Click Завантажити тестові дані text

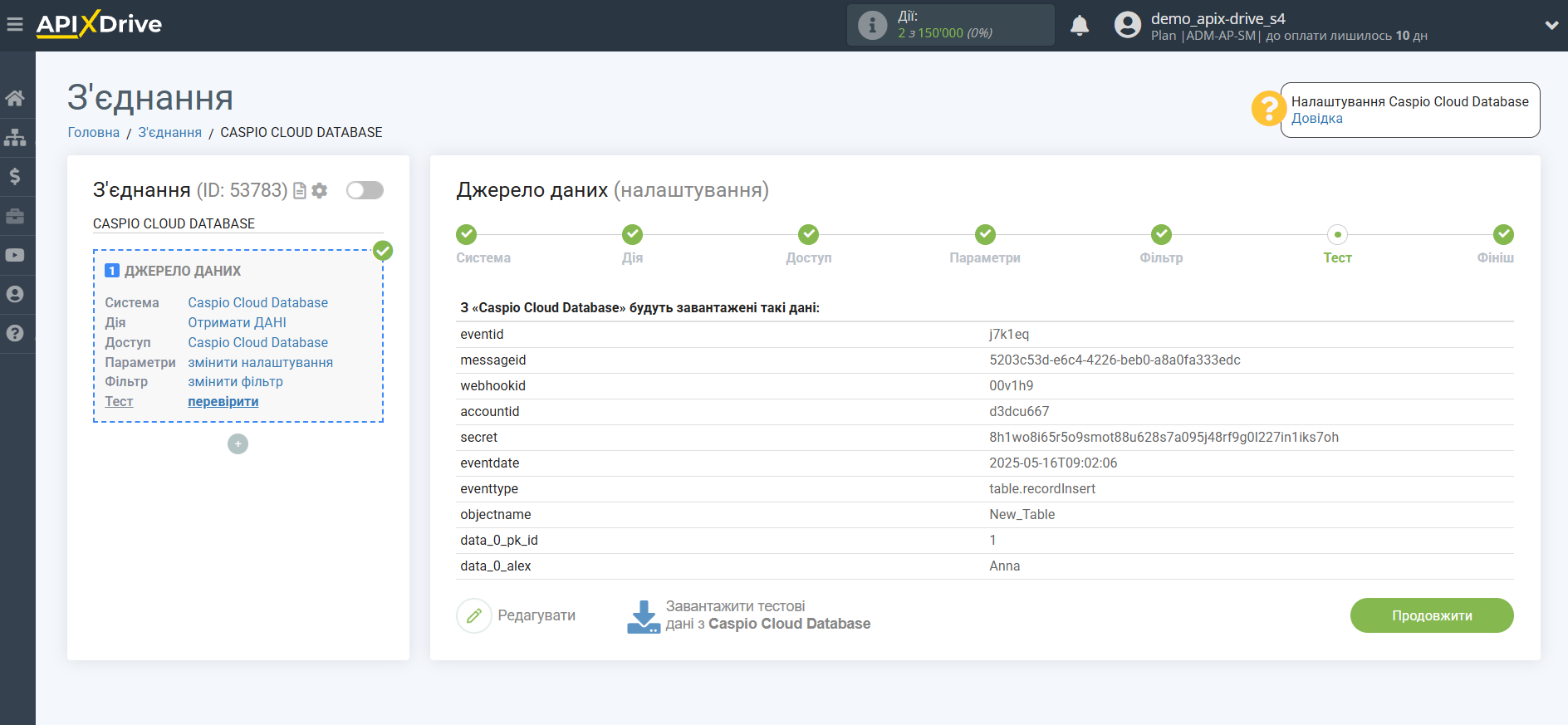[768, 615]
